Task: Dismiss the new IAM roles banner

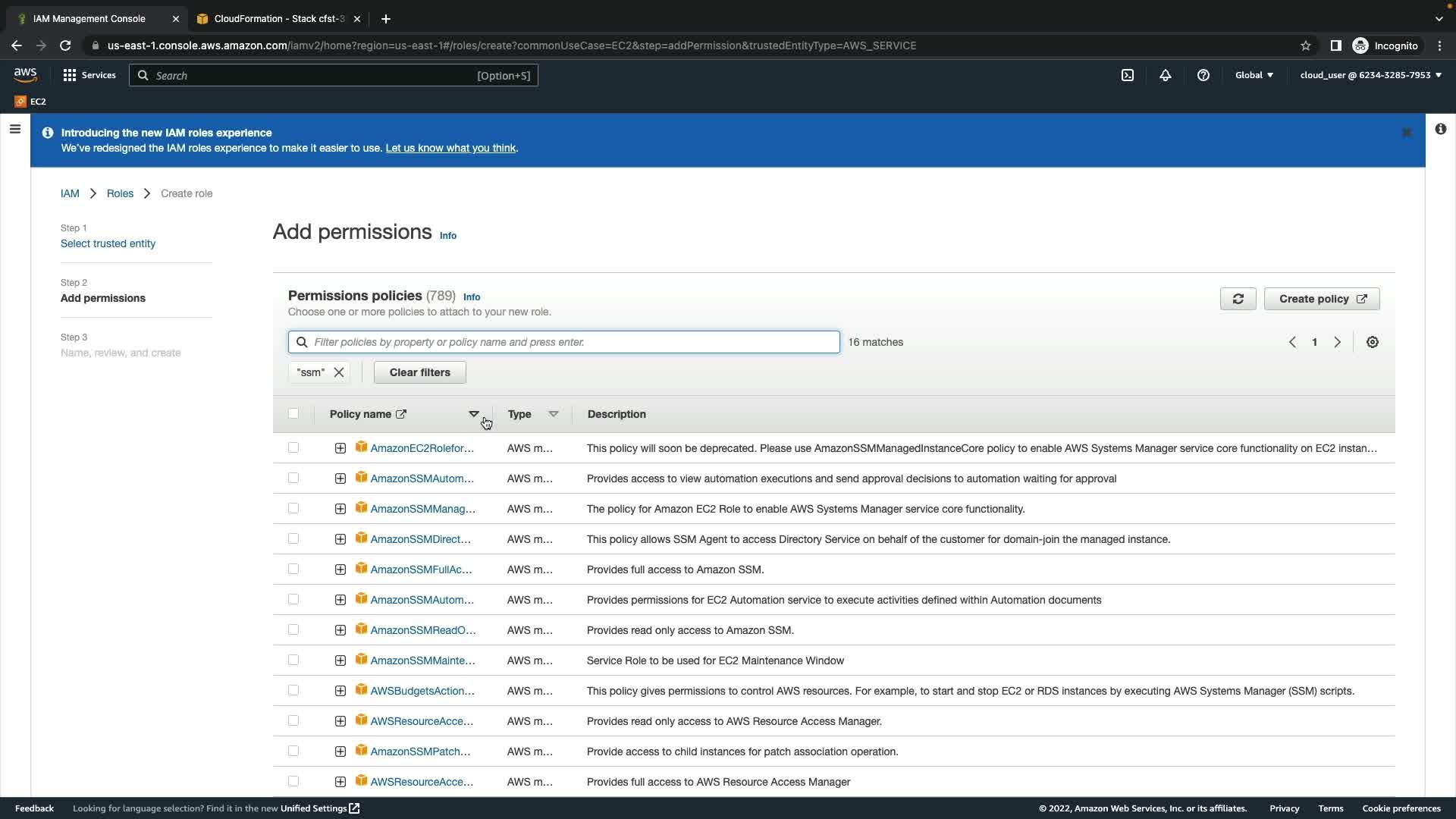Action: coord(1407,133)
